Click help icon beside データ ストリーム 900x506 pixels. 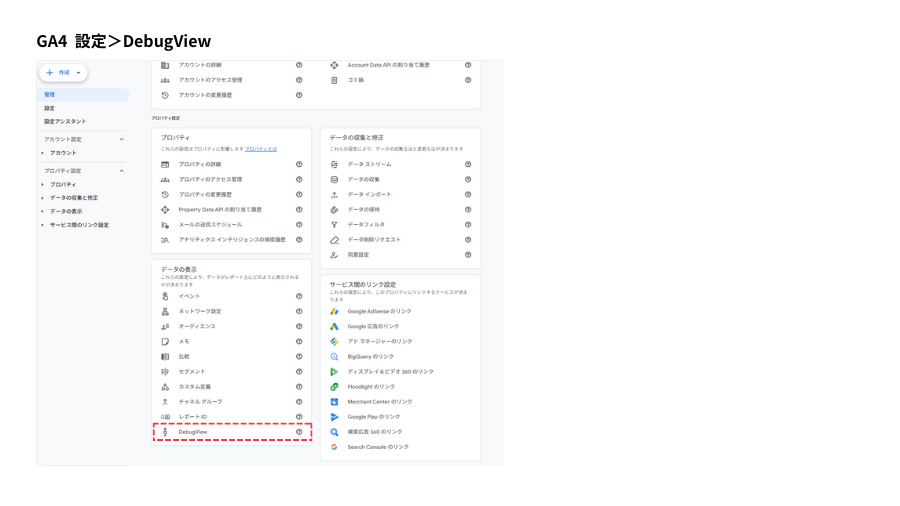point(468,165)
